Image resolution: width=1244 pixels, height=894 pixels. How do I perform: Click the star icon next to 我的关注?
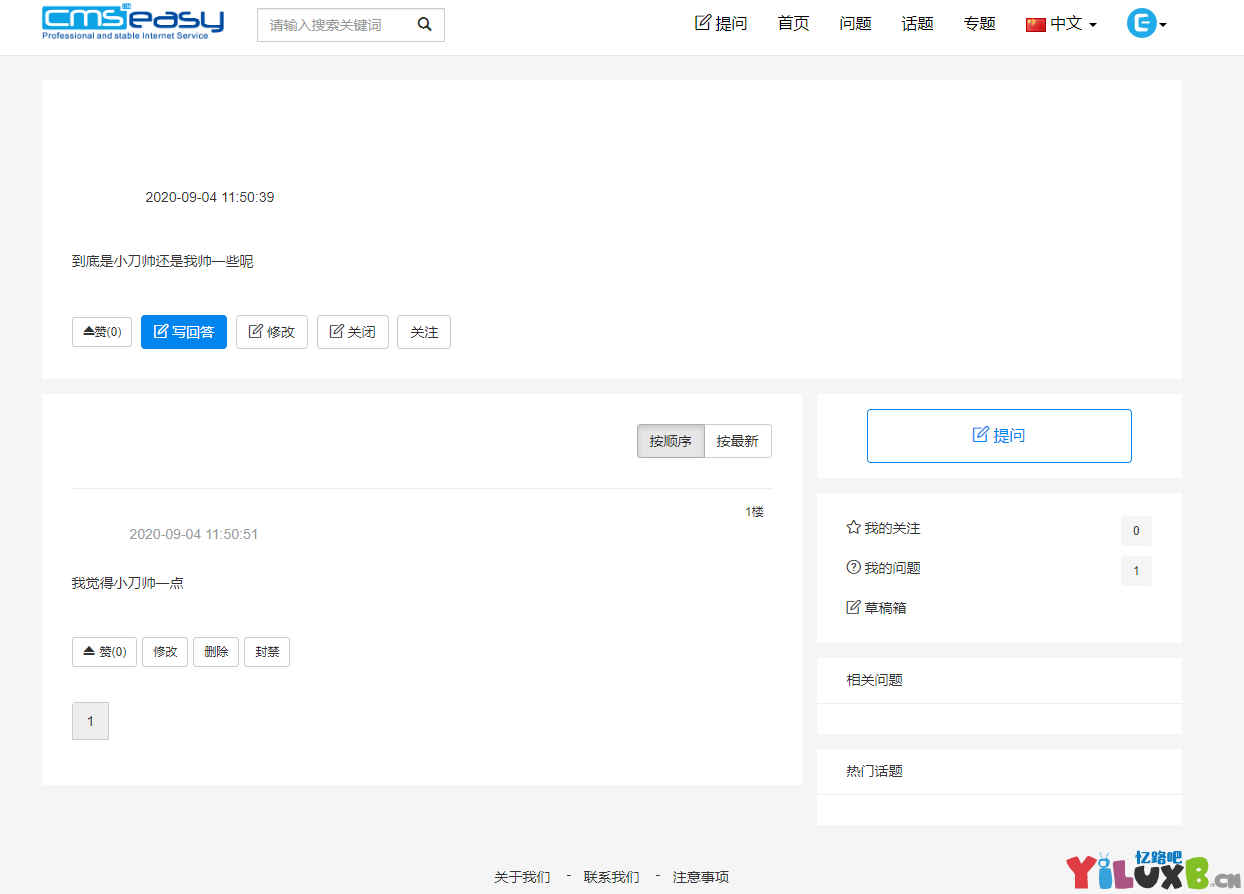coord(853,527)
